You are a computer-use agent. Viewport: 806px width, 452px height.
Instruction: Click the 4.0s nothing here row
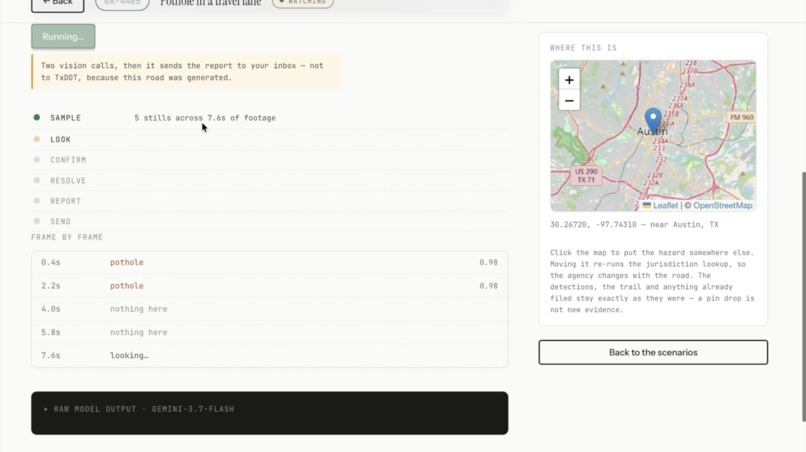point(269,309)
